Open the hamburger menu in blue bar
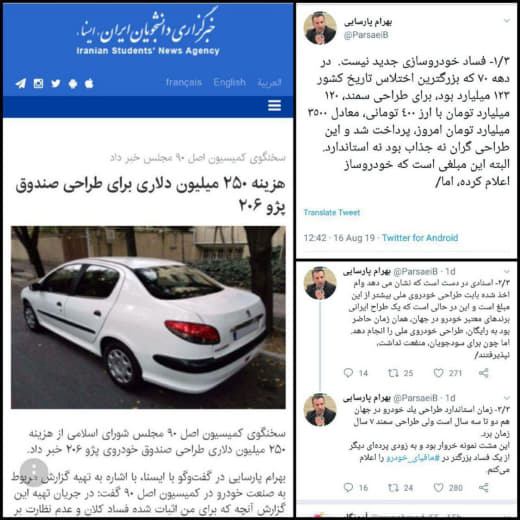The image size is (520, 520). 274,106
